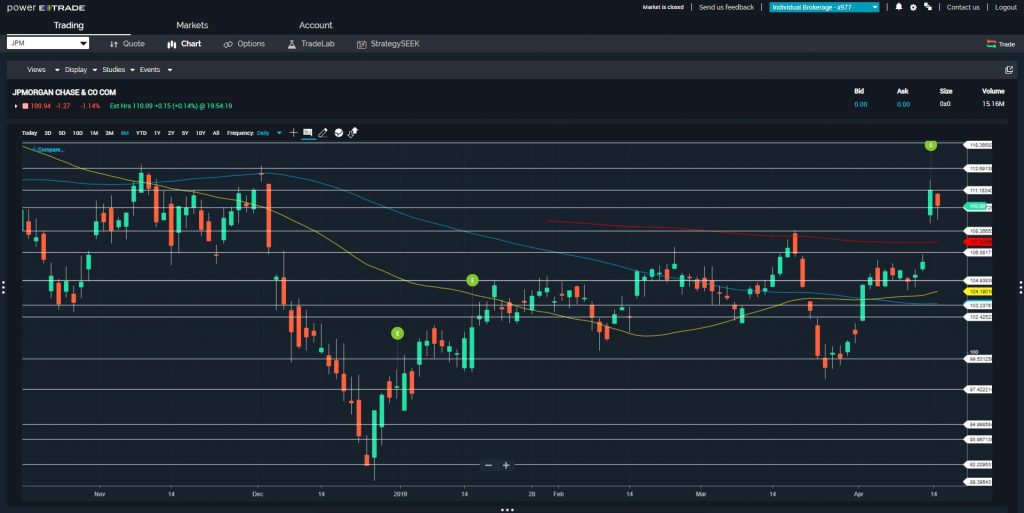
Task: Select 2Y time range
Action: 171,133
